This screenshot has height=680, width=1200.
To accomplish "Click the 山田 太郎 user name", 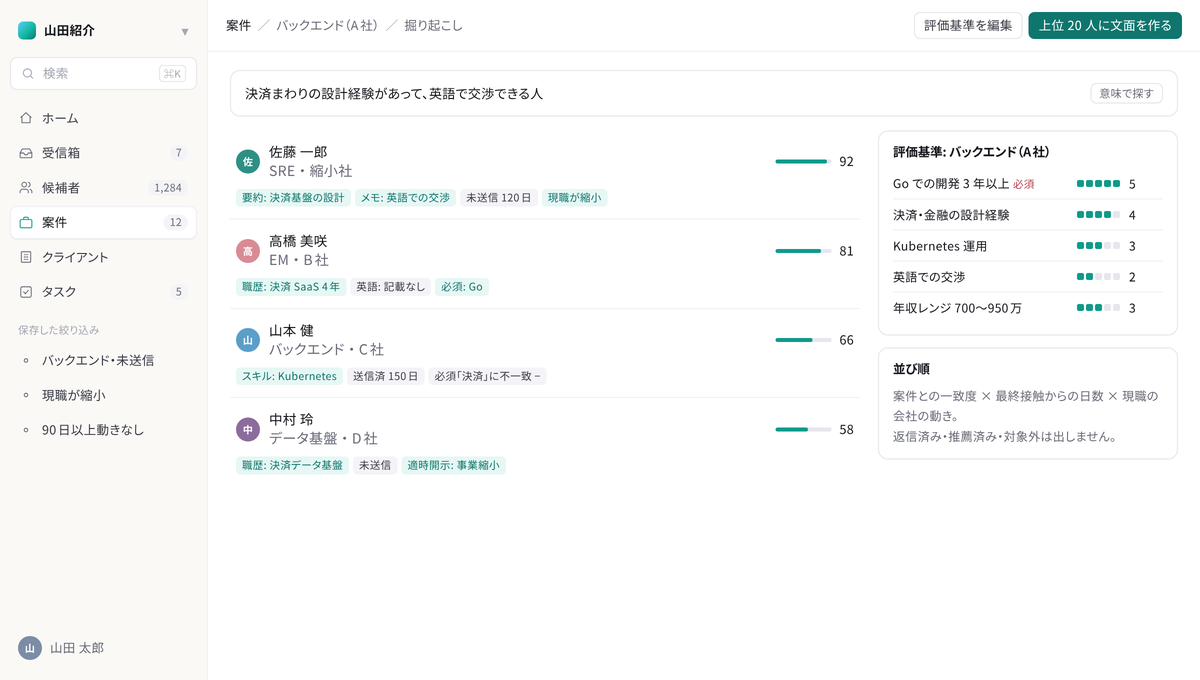I will click(x=77, y=648).
